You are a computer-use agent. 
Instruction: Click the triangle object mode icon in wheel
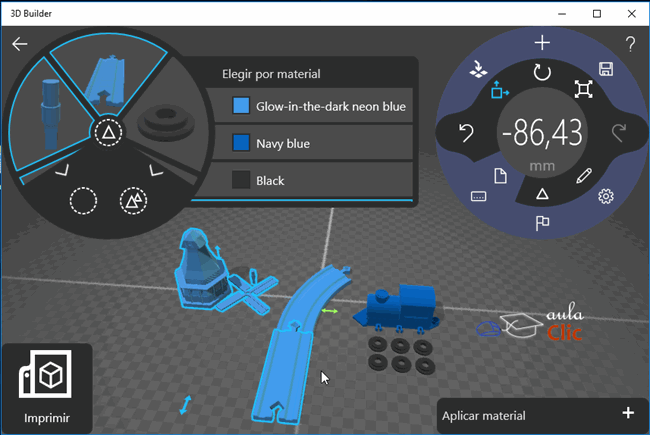pos(542,194)
